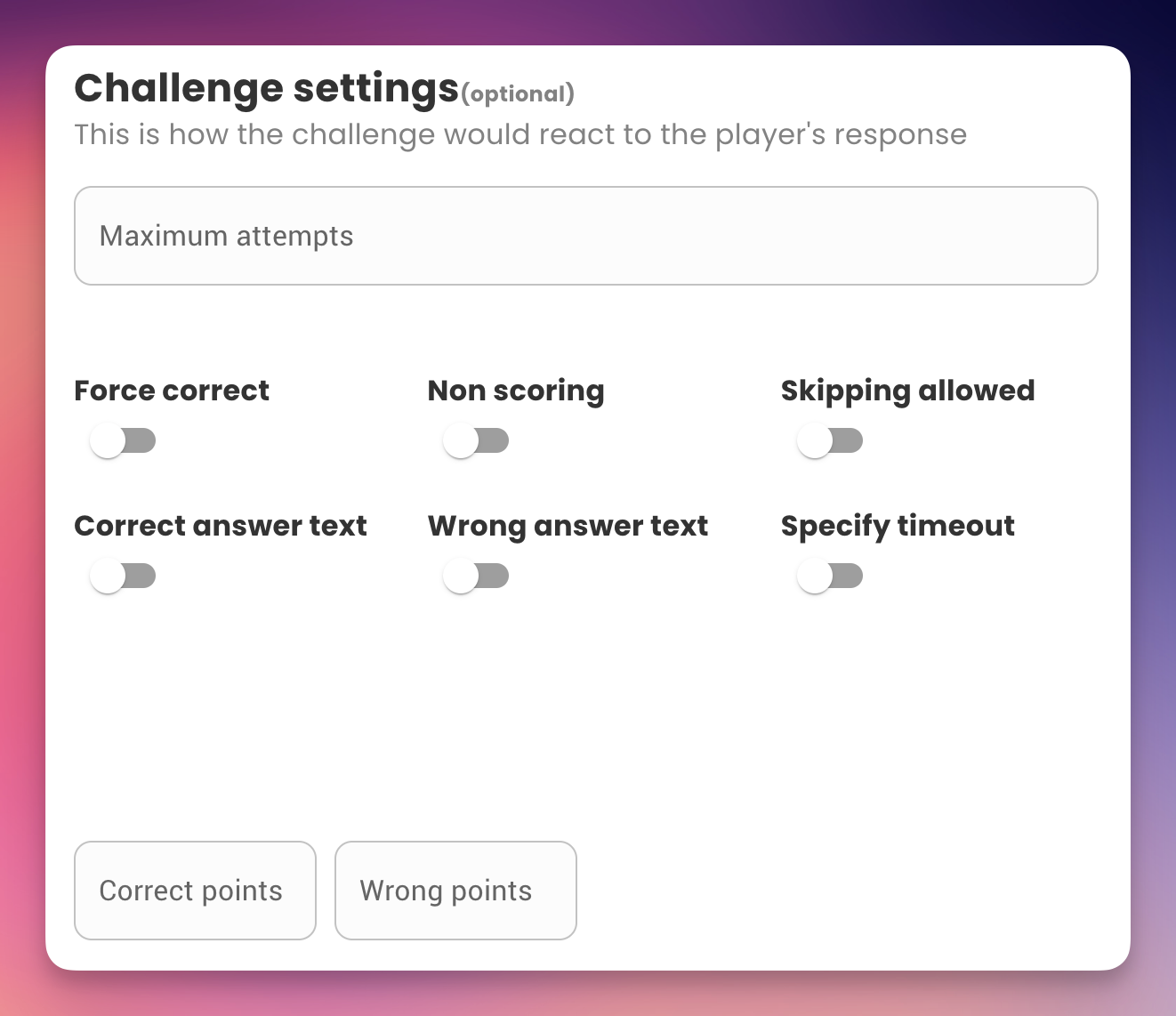
Task: Toggle the Specify timeout switch
Action: (830, 577)
